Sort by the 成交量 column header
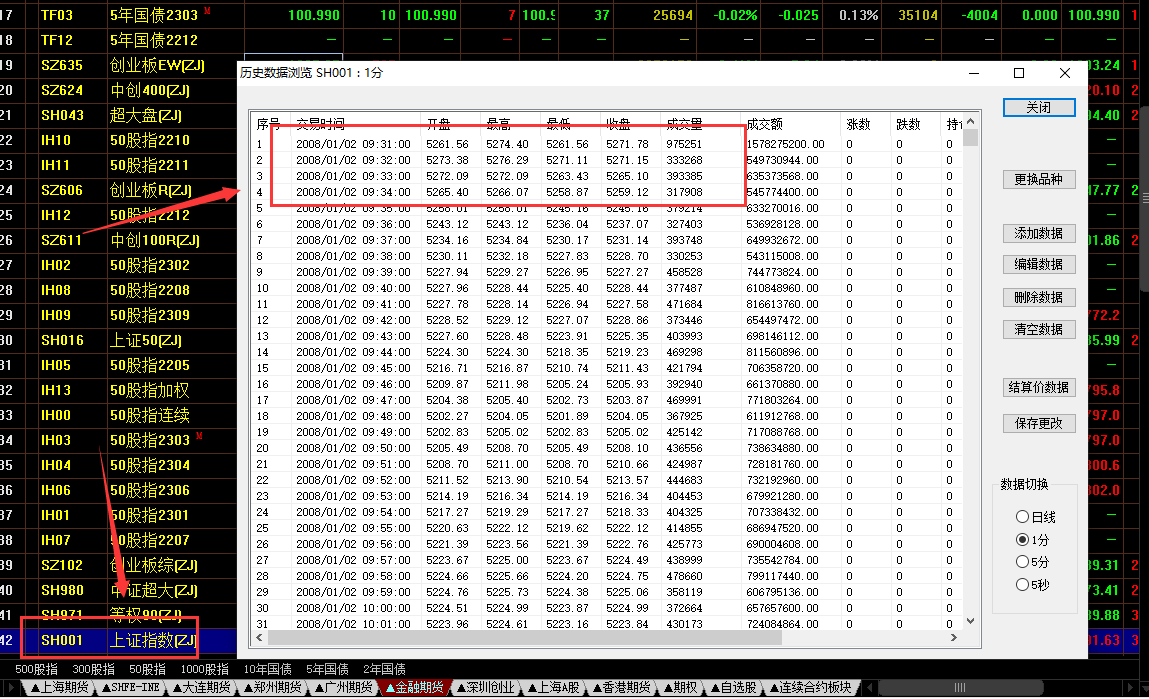The image size is (1149, 699). (x=684, y=125)
